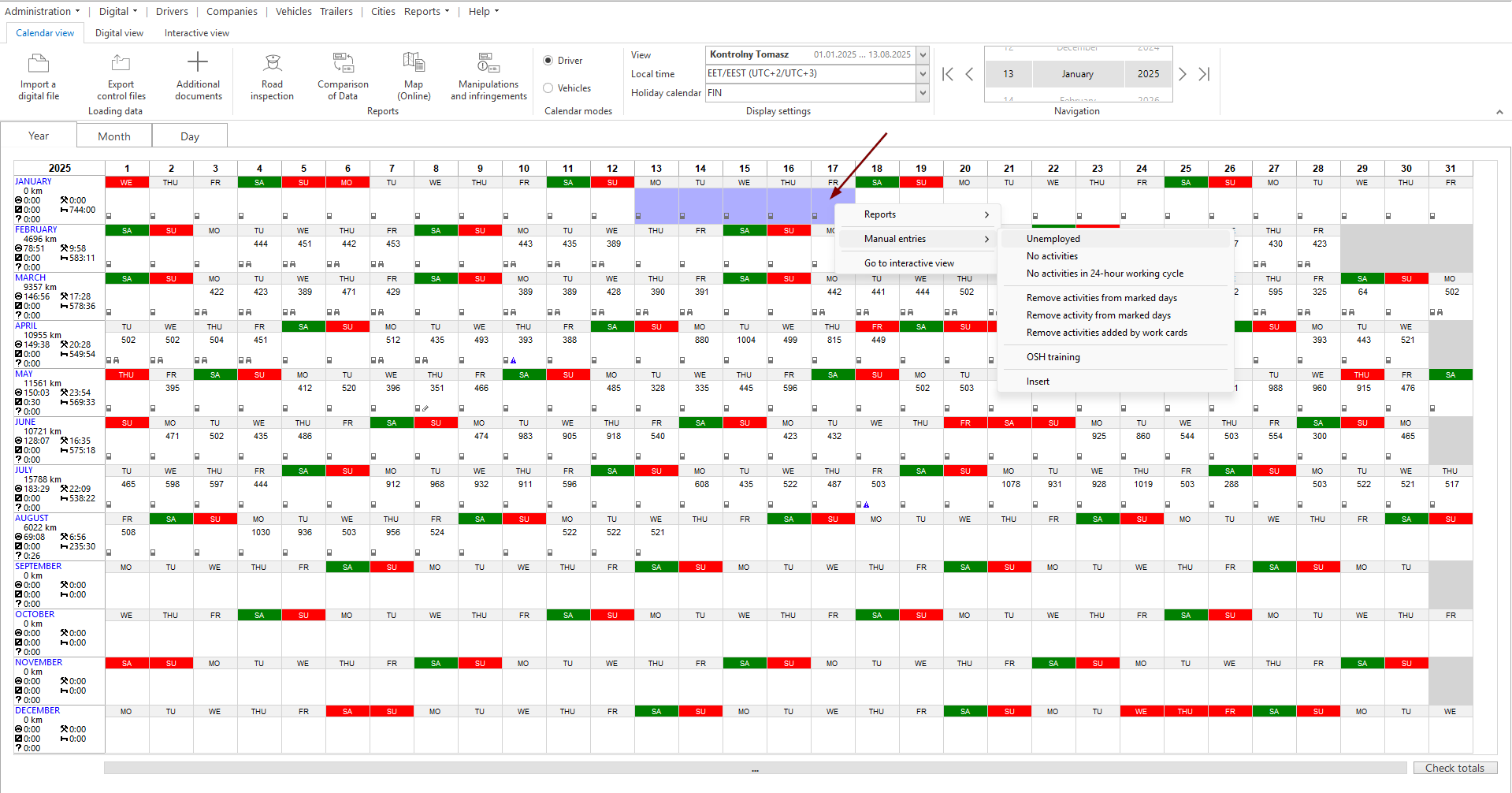Click the JANUARY month link
This screenshot has height=793, width=1512.
[33, 181]
